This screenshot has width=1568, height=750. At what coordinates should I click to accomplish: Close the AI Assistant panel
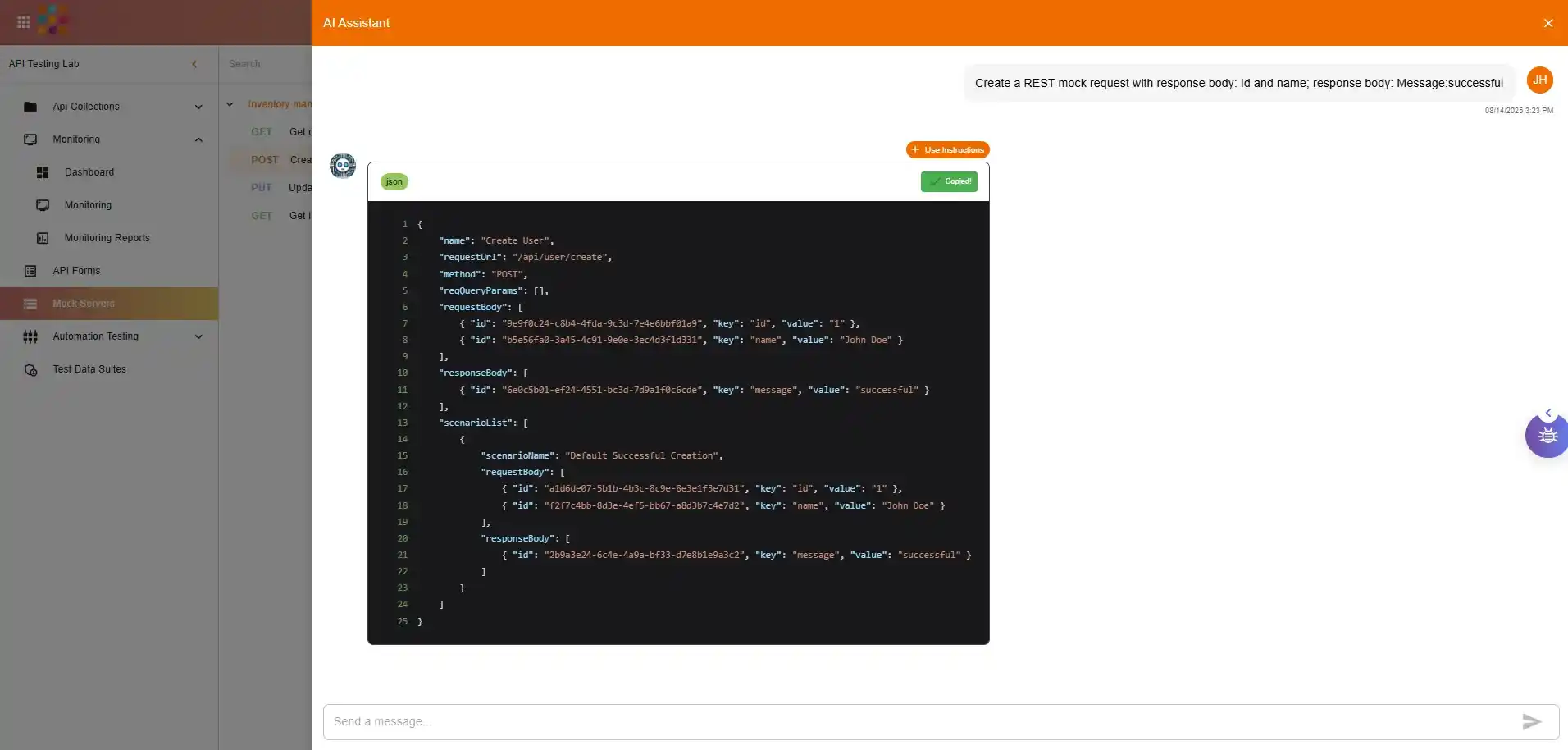click(1547, 23)
